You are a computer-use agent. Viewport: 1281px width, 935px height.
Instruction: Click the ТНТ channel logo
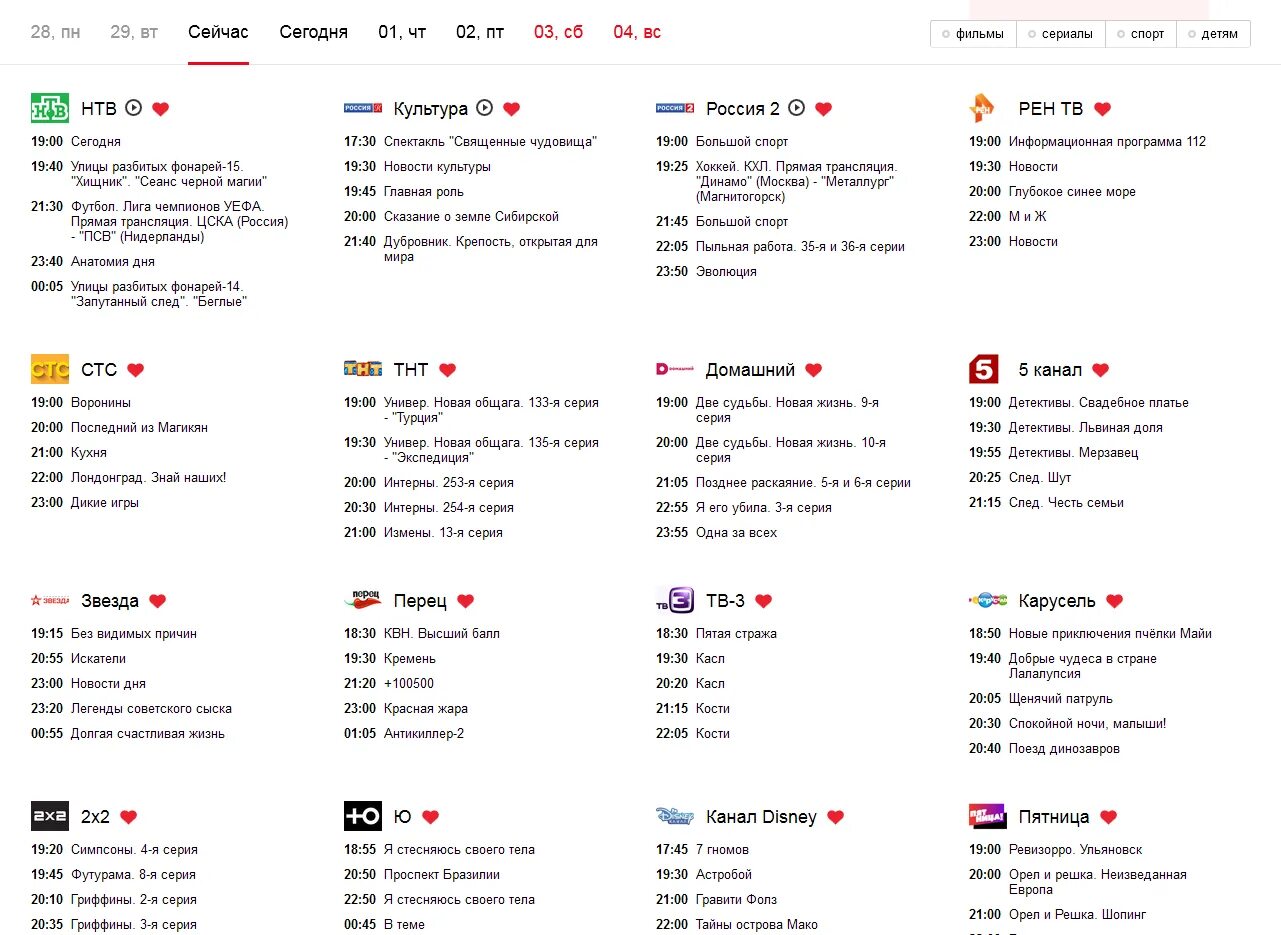(x=363, y=369)
